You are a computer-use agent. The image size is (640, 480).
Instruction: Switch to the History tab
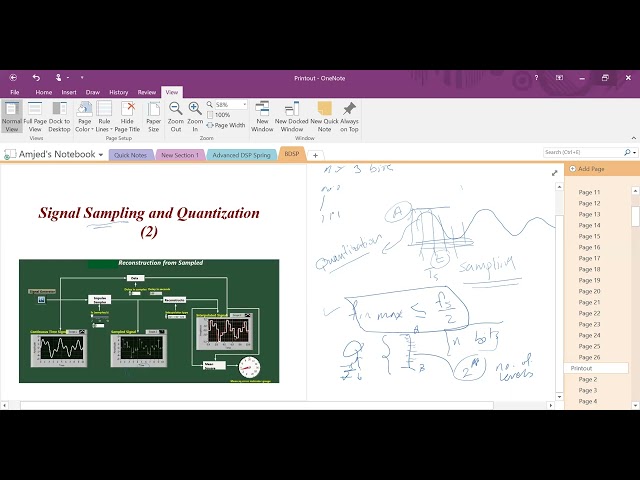coord(119,92)
